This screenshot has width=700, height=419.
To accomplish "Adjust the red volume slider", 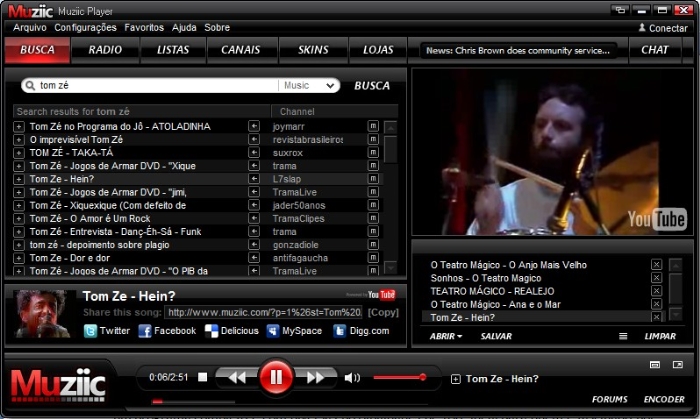I will tap(400, 378).
